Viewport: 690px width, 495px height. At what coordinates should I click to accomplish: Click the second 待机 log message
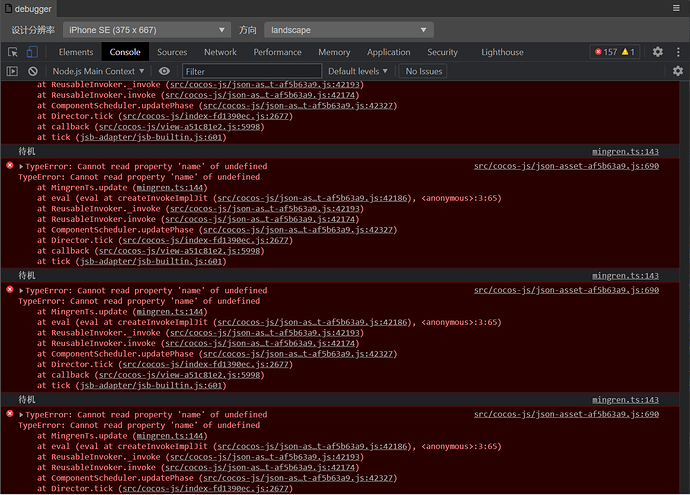pos(26,275)
